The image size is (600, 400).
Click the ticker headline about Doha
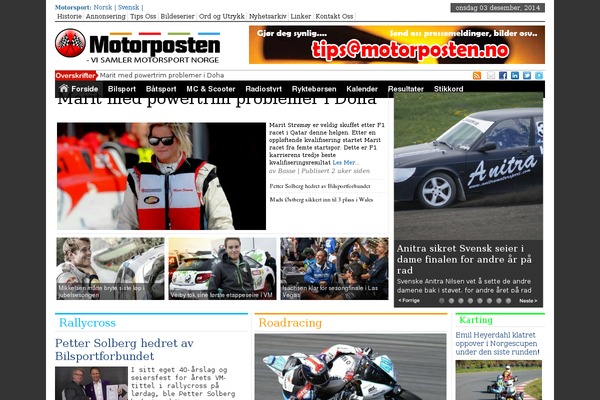(x=162, y=75)
